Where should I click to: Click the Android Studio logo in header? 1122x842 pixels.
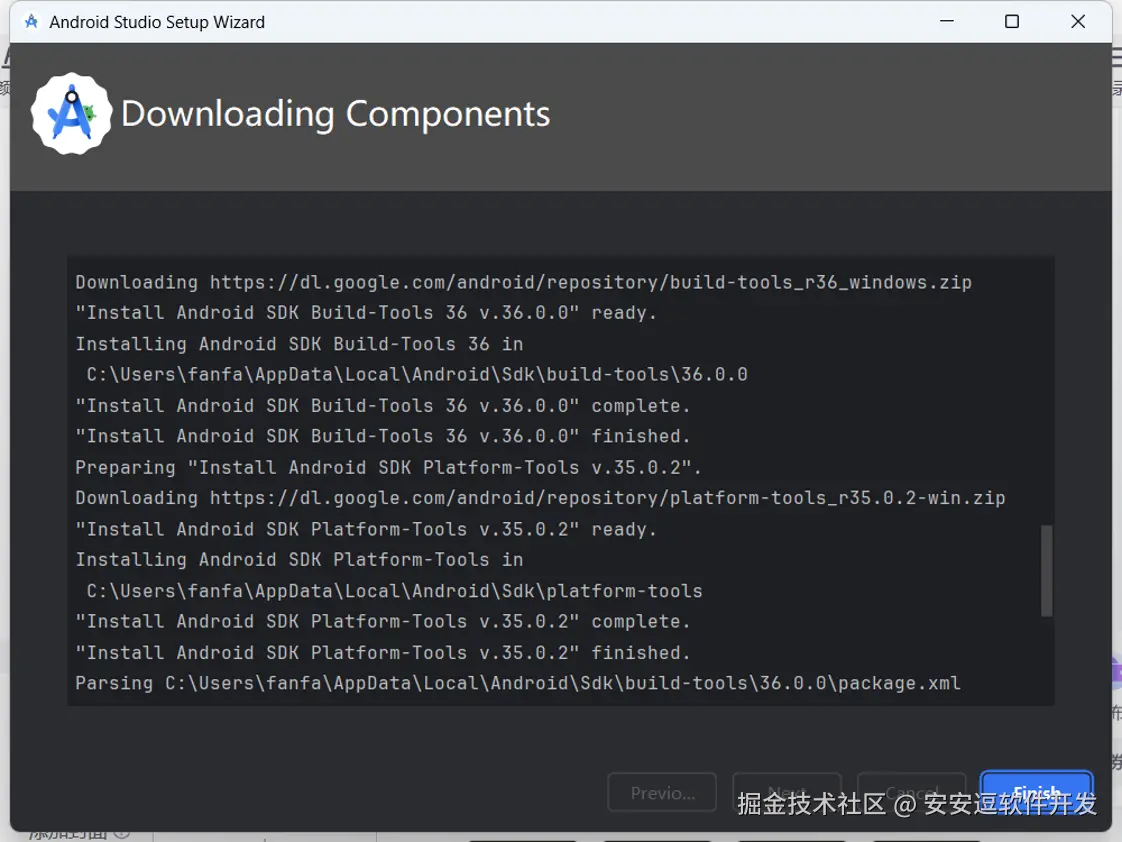(x=72, y=114)
